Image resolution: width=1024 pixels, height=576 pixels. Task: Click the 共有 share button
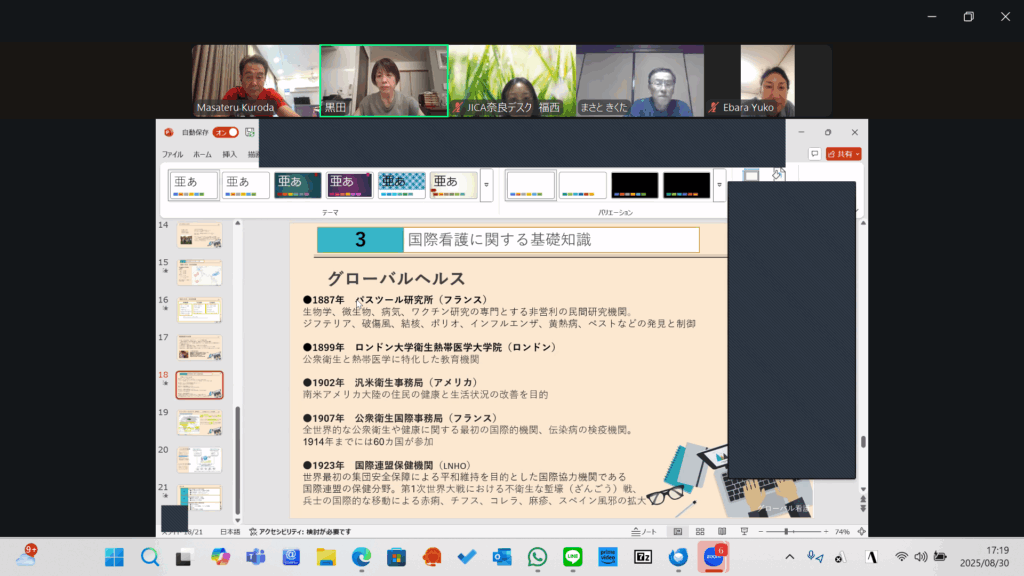[844, 154]
